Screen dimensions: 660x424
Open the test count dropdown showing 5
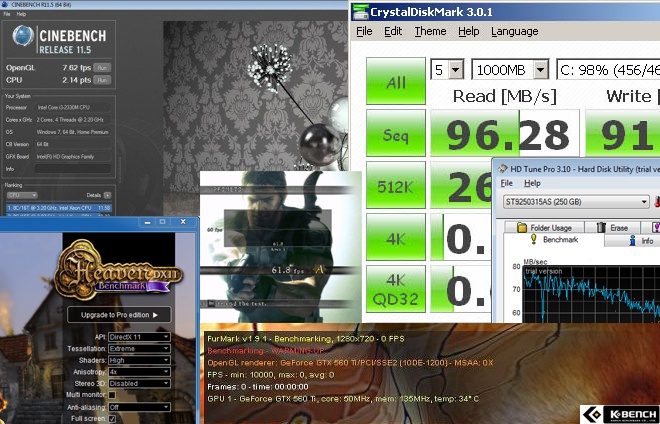click(447, 69)
